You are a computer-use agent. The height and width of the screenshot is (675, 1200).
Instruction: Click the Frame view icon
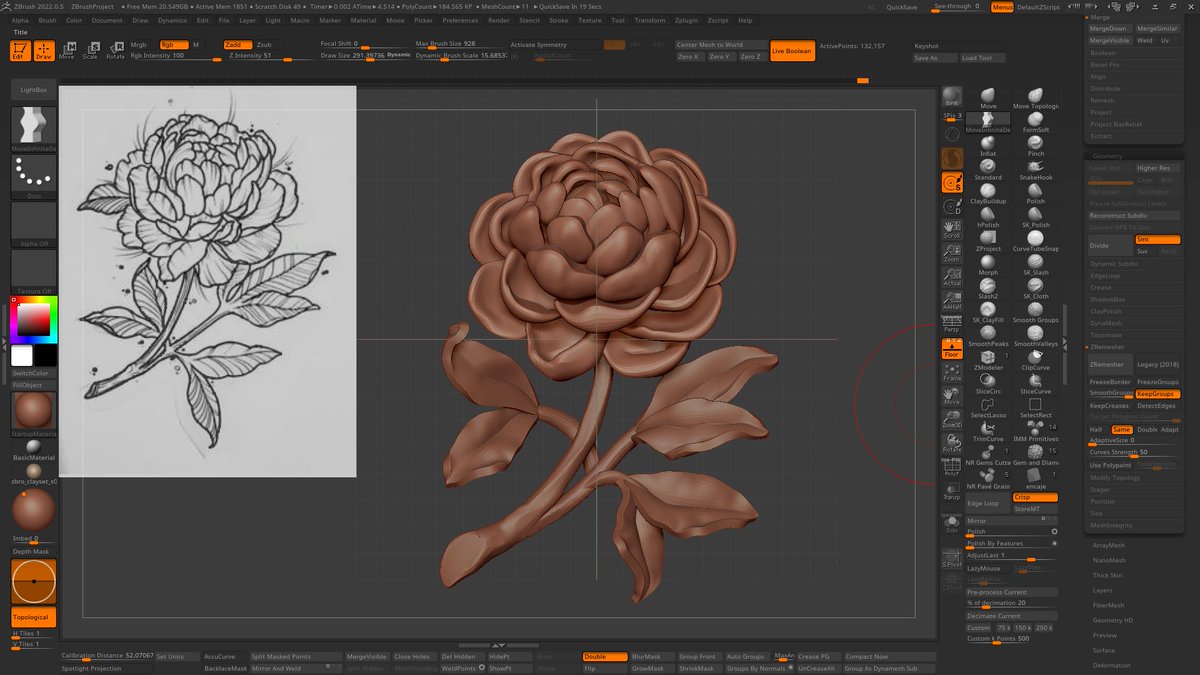coord(952,372)
